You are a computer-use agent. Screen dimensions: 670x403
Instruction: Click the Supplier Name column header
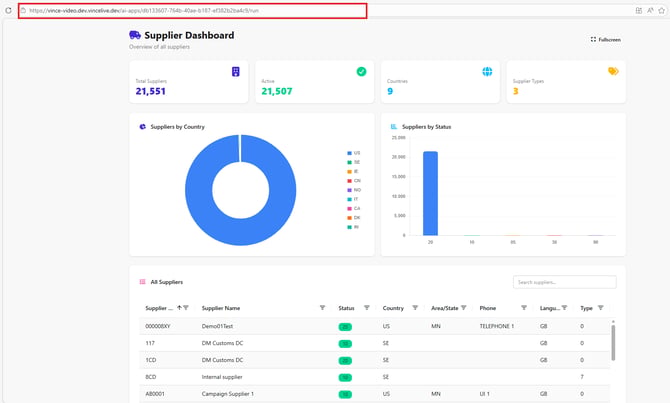point(221,308)
